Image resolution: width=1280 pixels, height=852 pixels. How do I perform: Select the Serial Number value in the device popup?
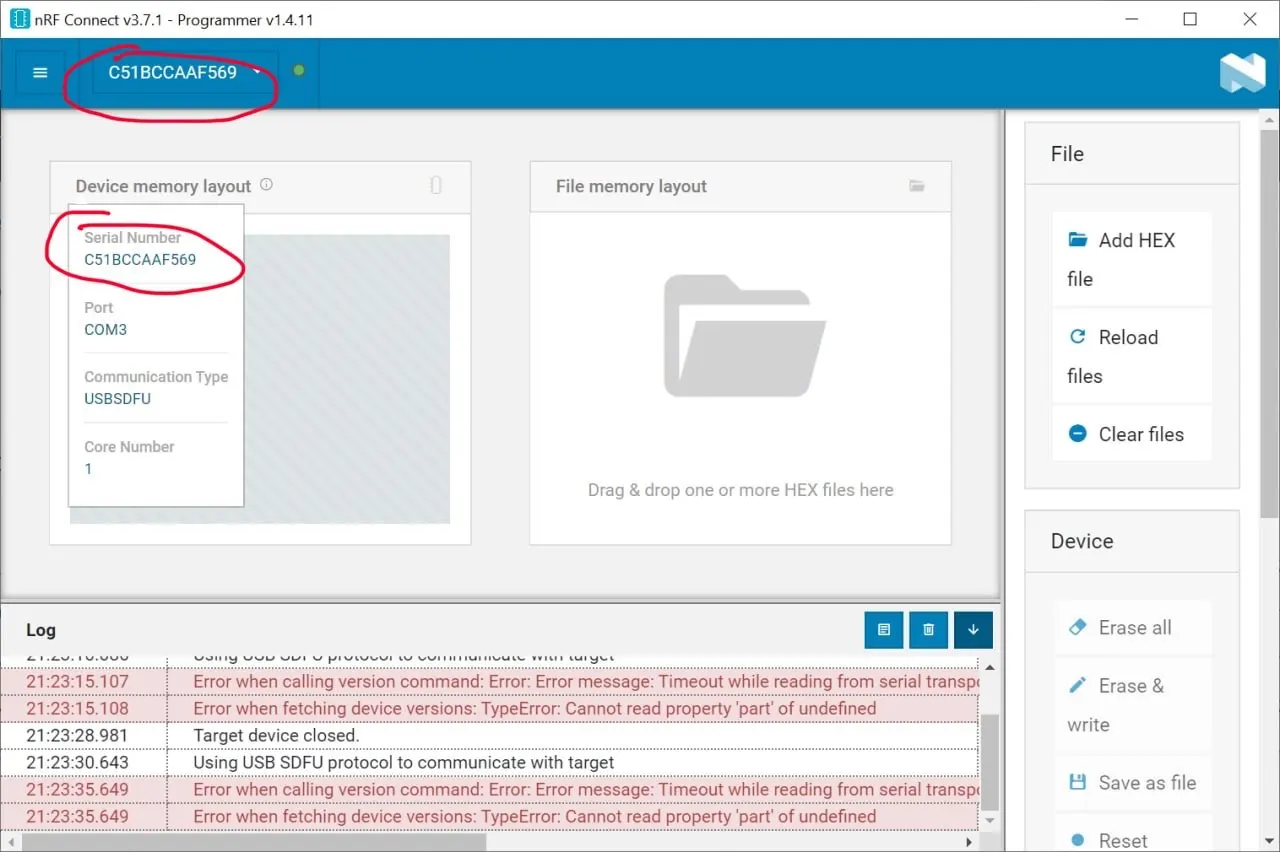140,260
